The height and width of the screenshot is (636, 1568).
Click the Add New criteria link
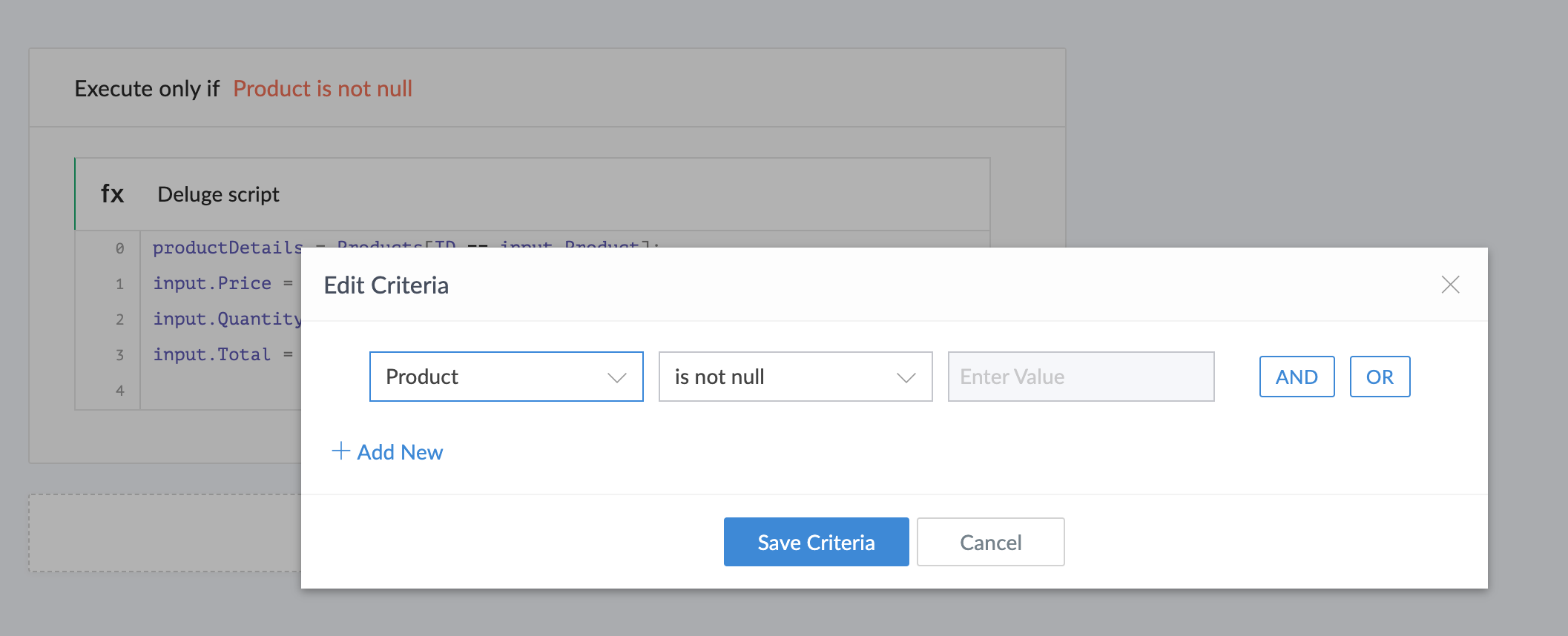(x=400, y=452)
